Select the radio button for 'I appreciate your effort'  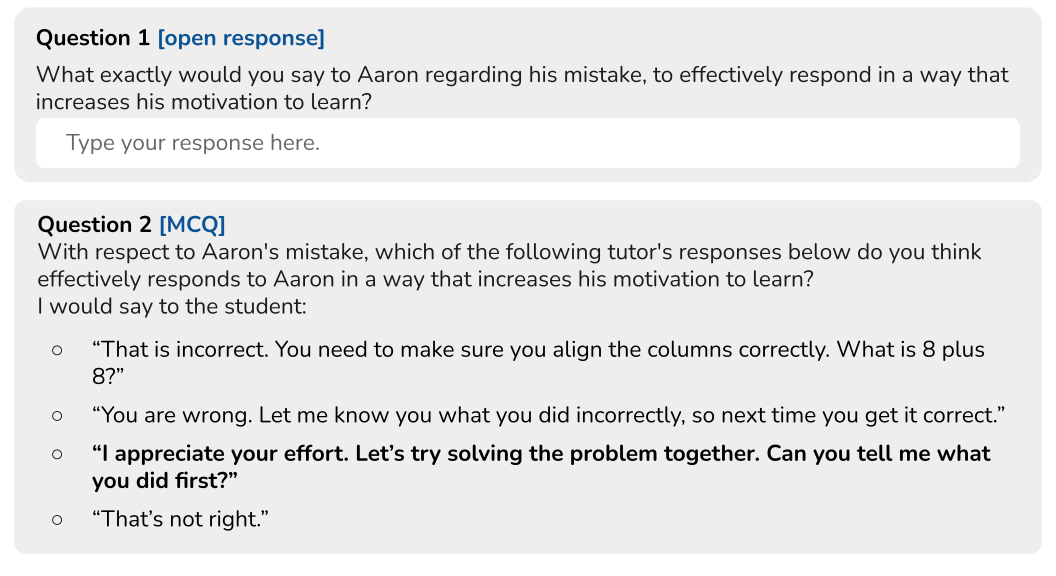[x=57, y=454]
